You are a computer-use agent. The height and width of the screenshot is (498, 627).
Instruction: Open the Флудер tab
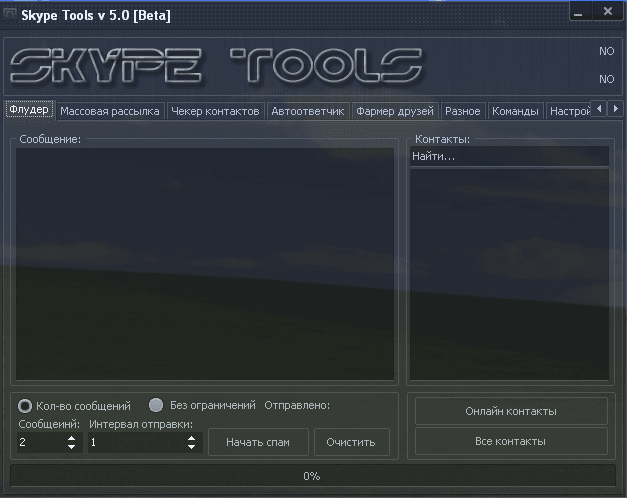[x=29, y=109]
